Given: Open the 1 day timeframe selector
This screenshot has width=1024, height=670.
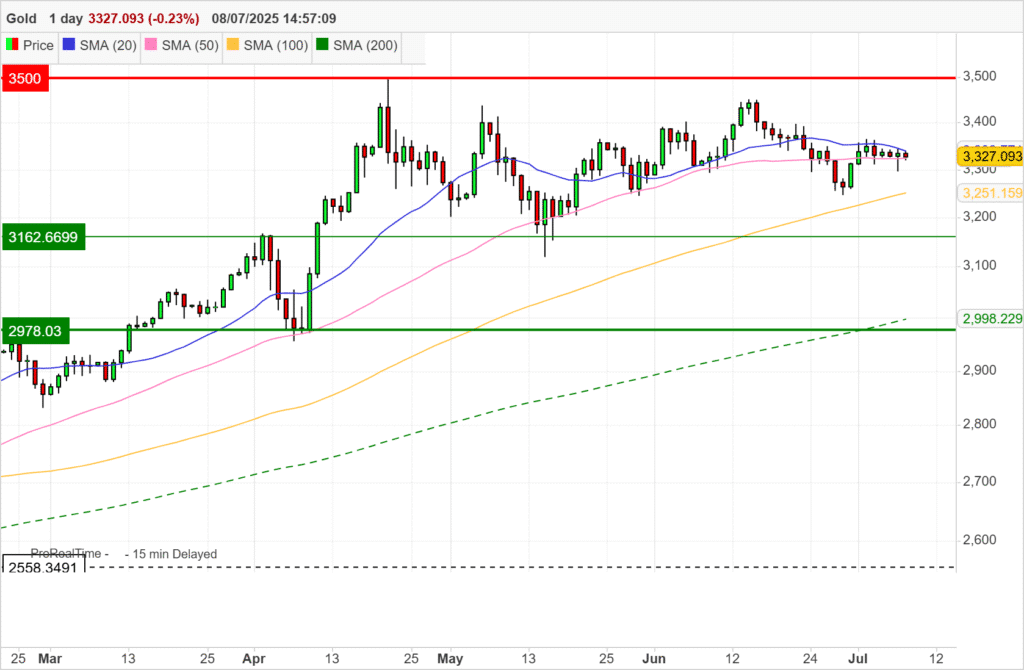Looking at the screenshot, I should pos(70,18).
